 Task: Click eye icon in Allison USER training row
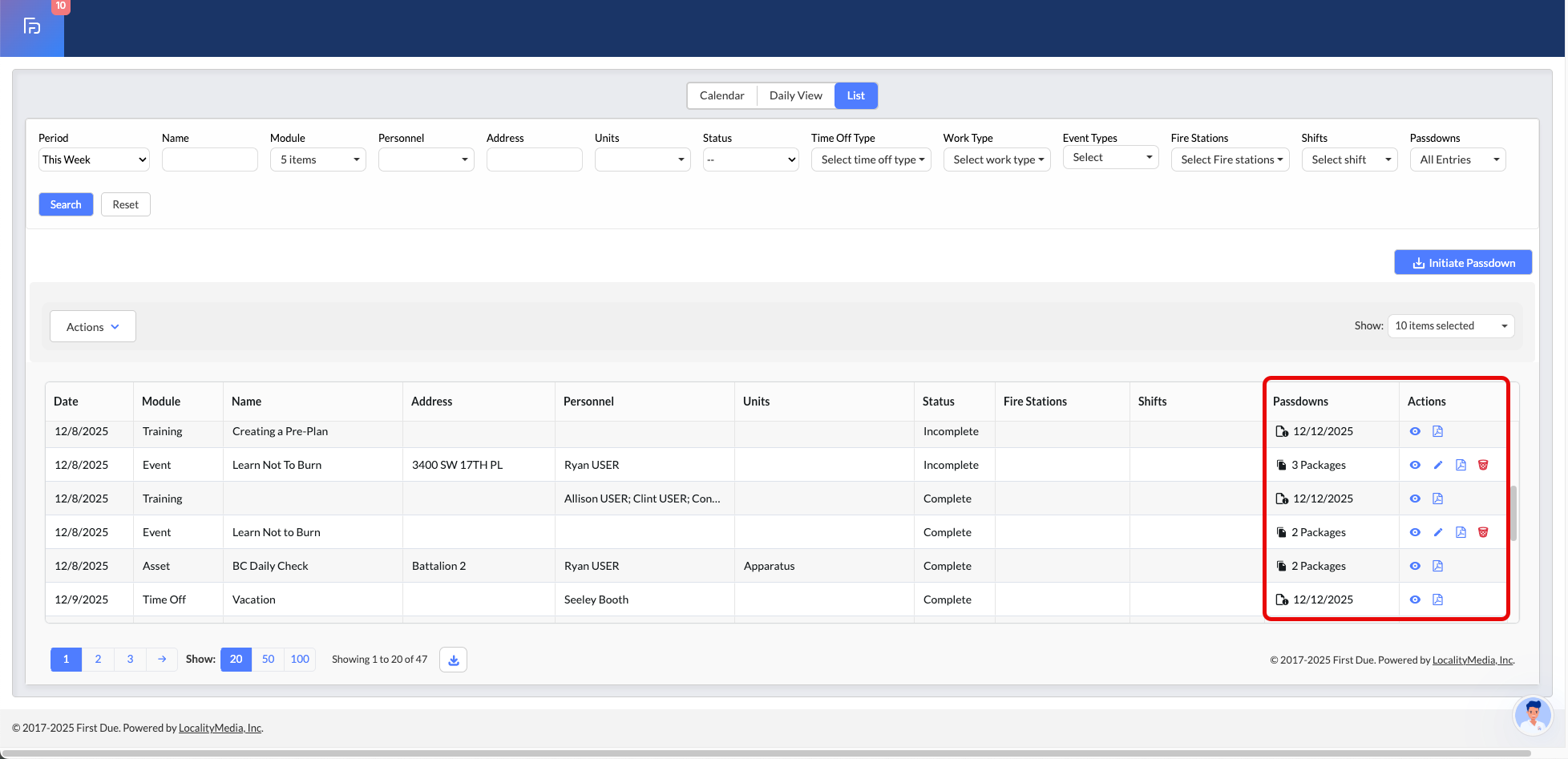(1415, 499)
